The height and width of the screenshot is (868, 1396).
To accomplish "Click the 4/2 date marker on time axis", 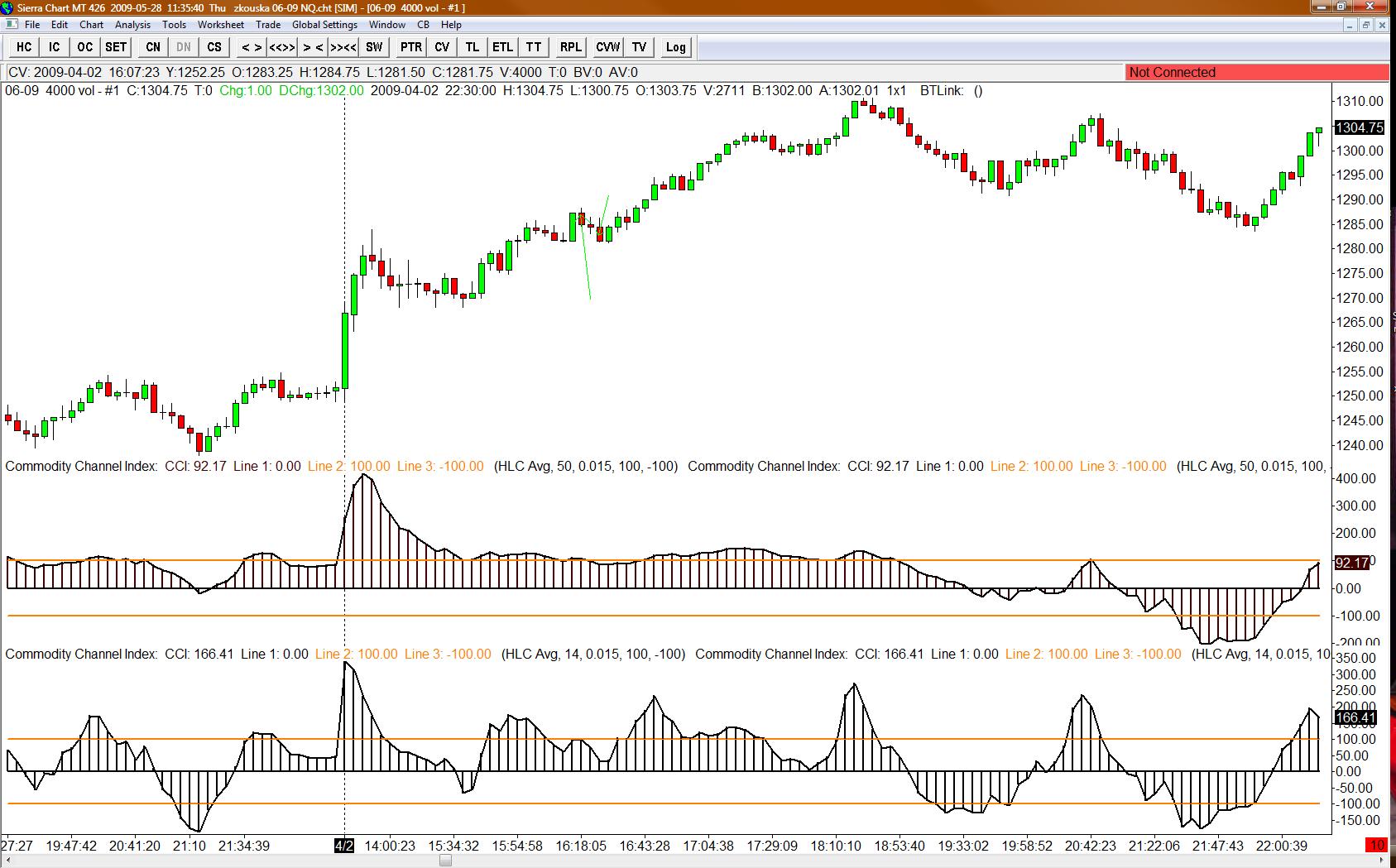I will point(344,845).
